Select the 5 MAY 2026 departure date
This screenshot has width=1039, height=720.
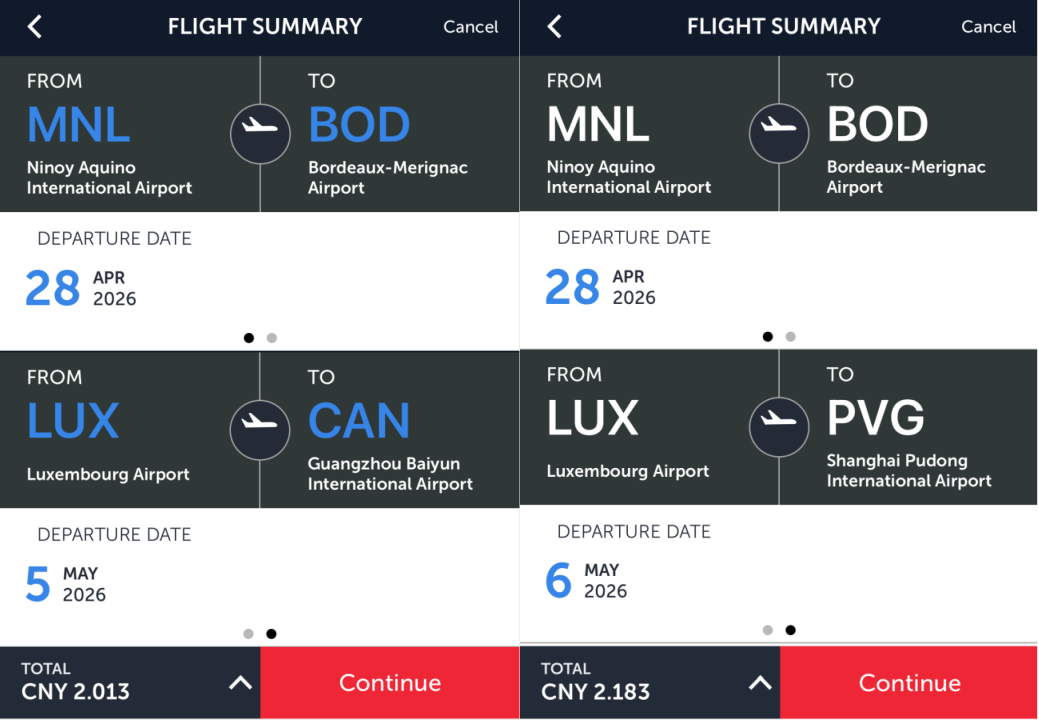(66, 584)
